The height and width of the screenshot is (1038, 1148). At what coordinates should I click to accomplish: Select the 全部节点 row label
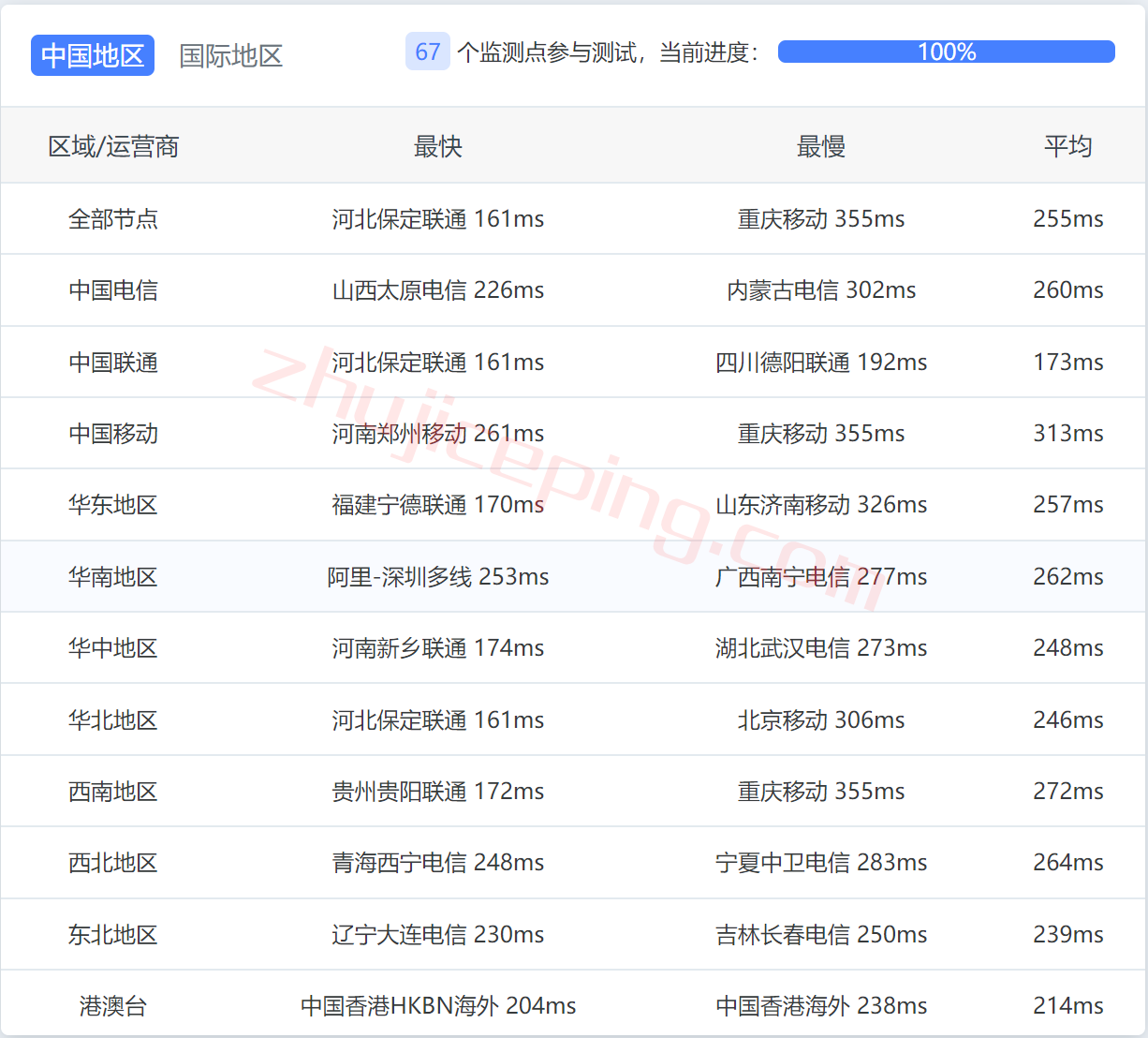114,218
